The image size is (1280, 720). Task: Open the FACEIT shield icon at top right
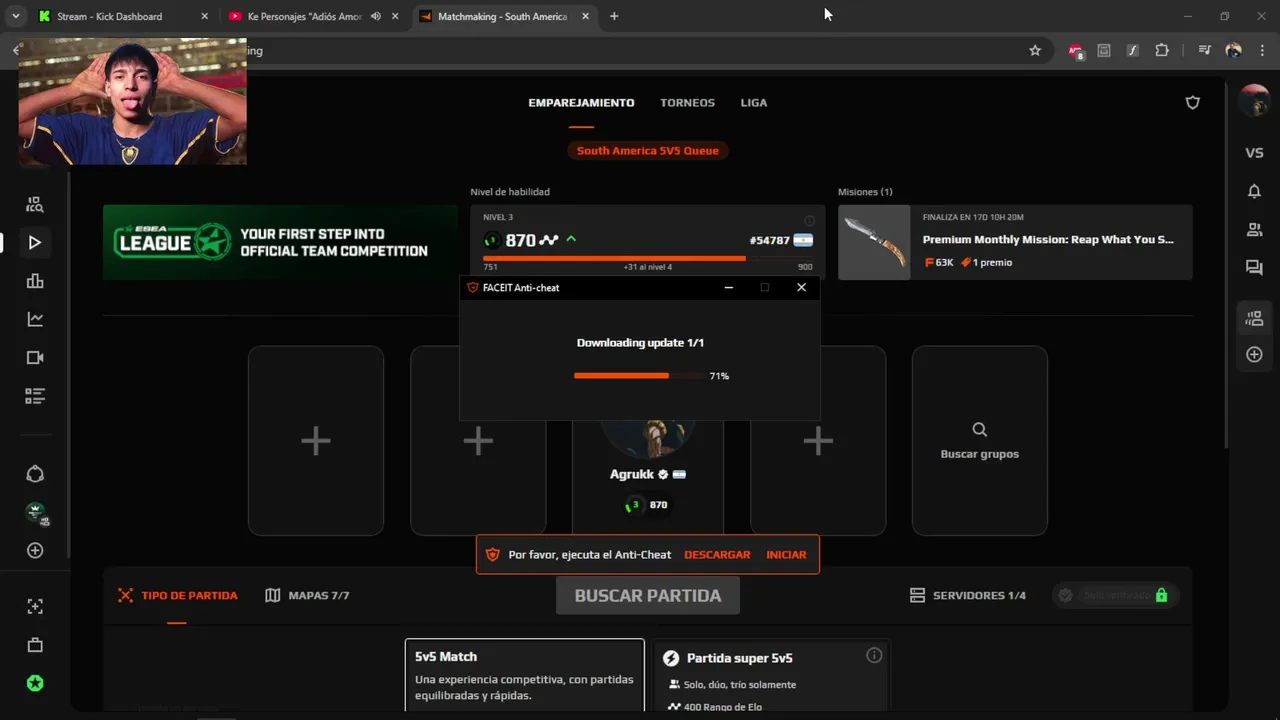coord(1192,102)
